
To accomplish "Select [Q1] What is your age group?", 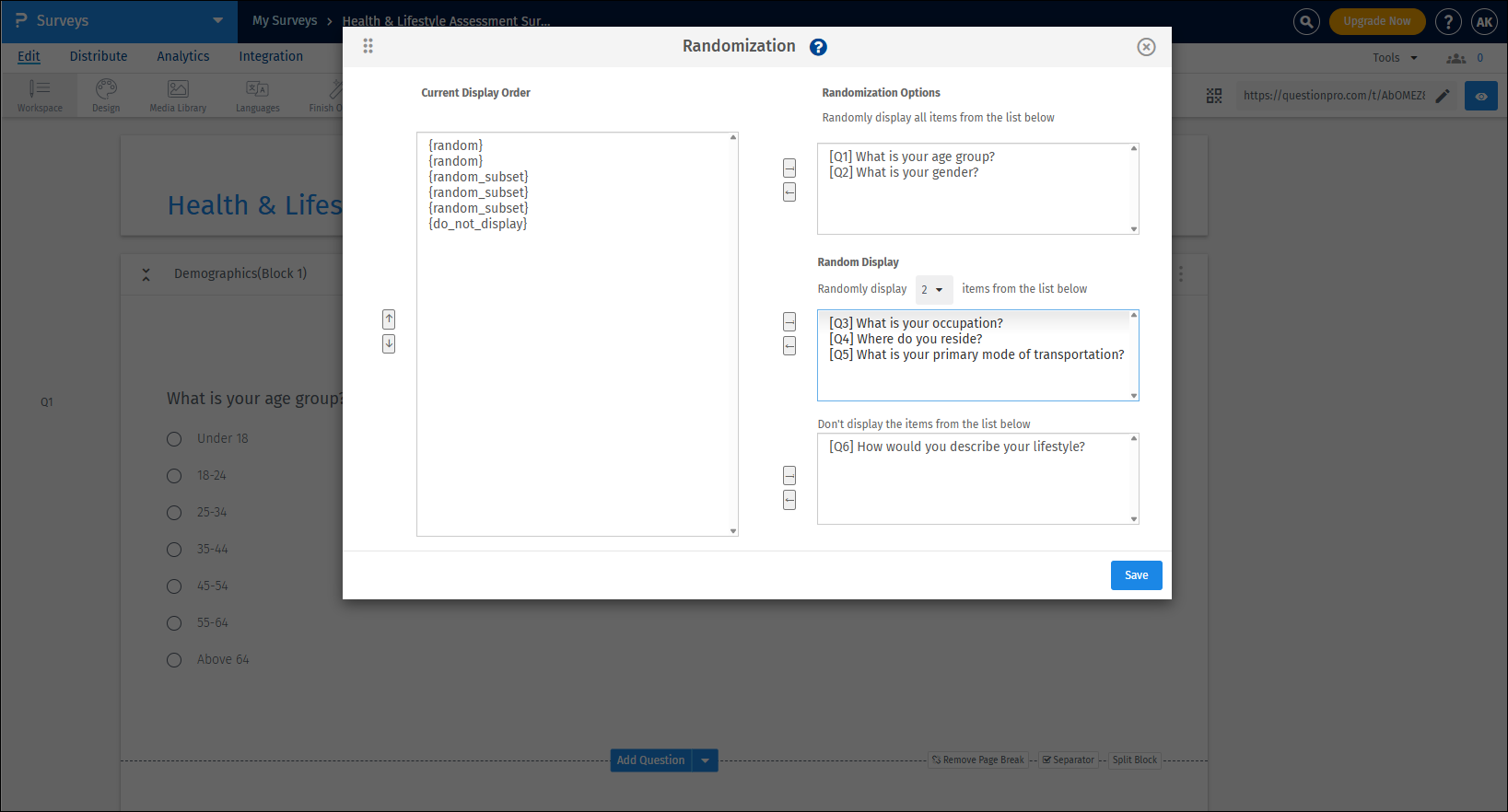I will [x=912, y=157].
